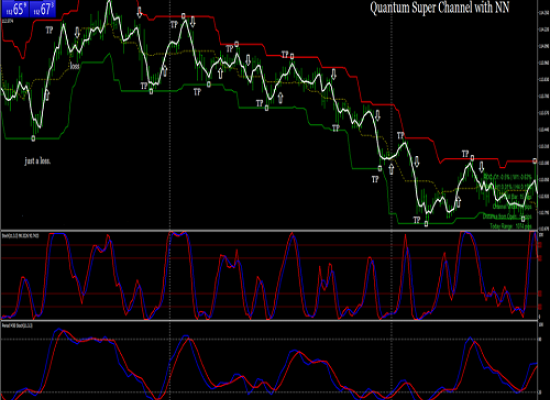Image resolution: width=550 pixels, height=400 pixels.
Task: Click the blue 67 buy price button
Action: coord(42,9)
